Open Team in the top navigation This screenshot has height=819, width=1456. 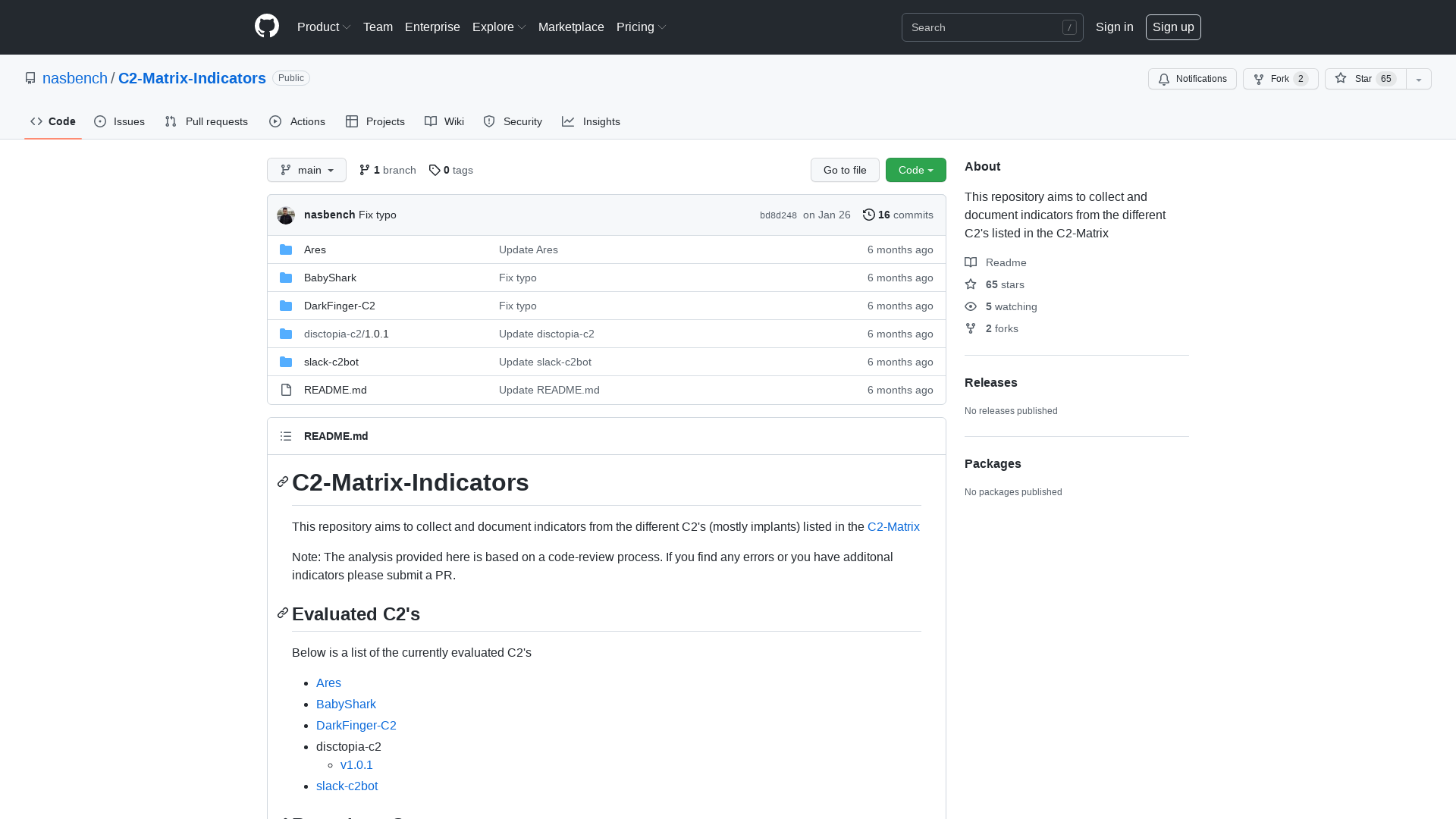[378, 27]
